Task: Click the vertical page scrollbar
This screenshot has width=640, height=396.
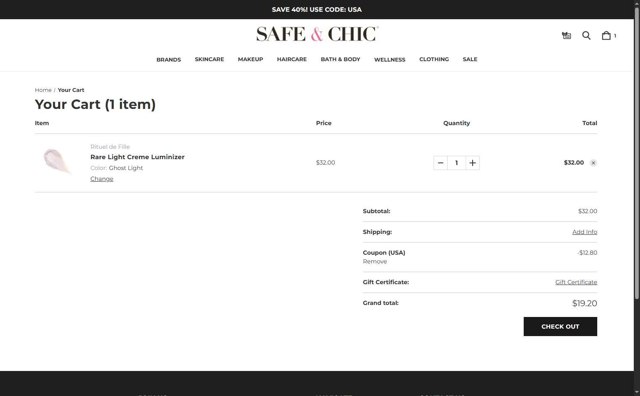Action: tap(637, 155)
